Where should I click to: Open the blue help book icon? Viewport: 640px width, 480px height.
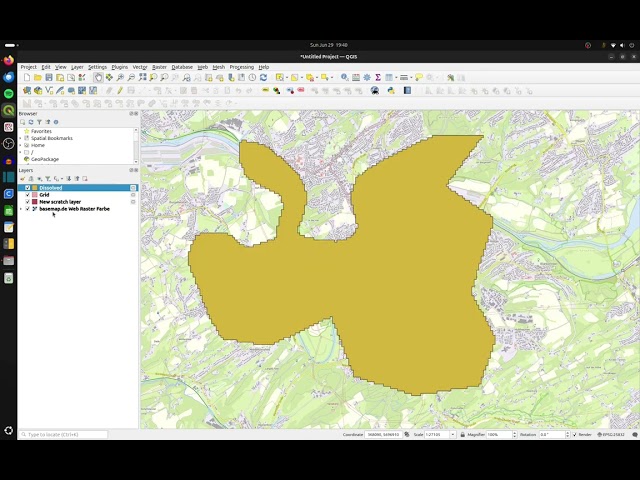407,91
